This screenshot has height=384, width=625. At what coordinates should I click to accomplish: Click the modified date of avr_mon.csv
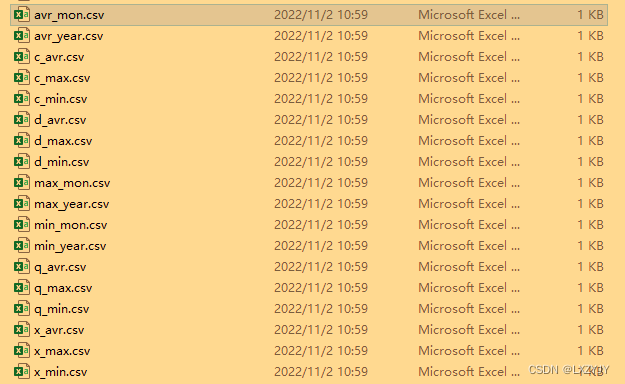(321, 15)
